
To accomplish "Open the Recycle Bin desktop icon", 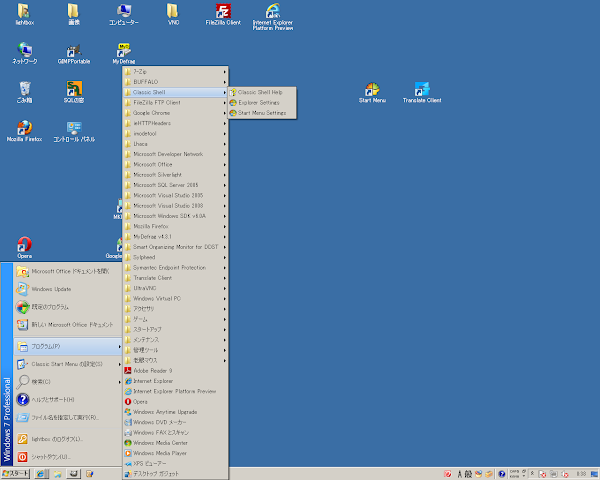I will 24,93.
